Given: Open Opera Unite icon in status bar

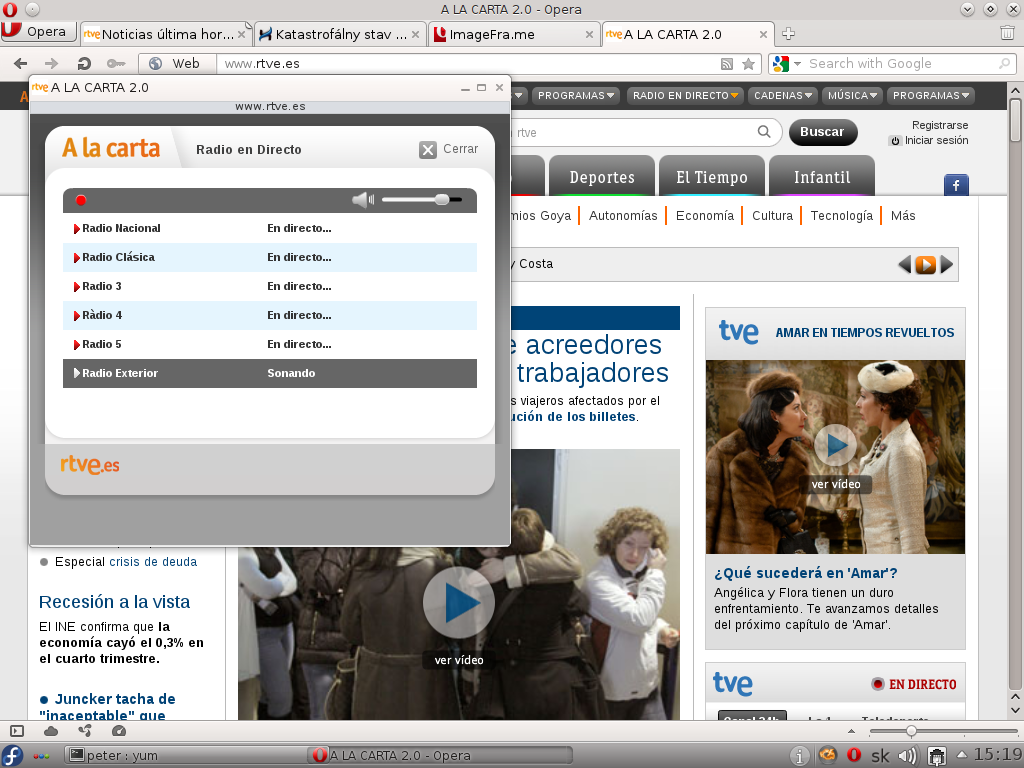Looking at the screenshot, I should point(85,731).
